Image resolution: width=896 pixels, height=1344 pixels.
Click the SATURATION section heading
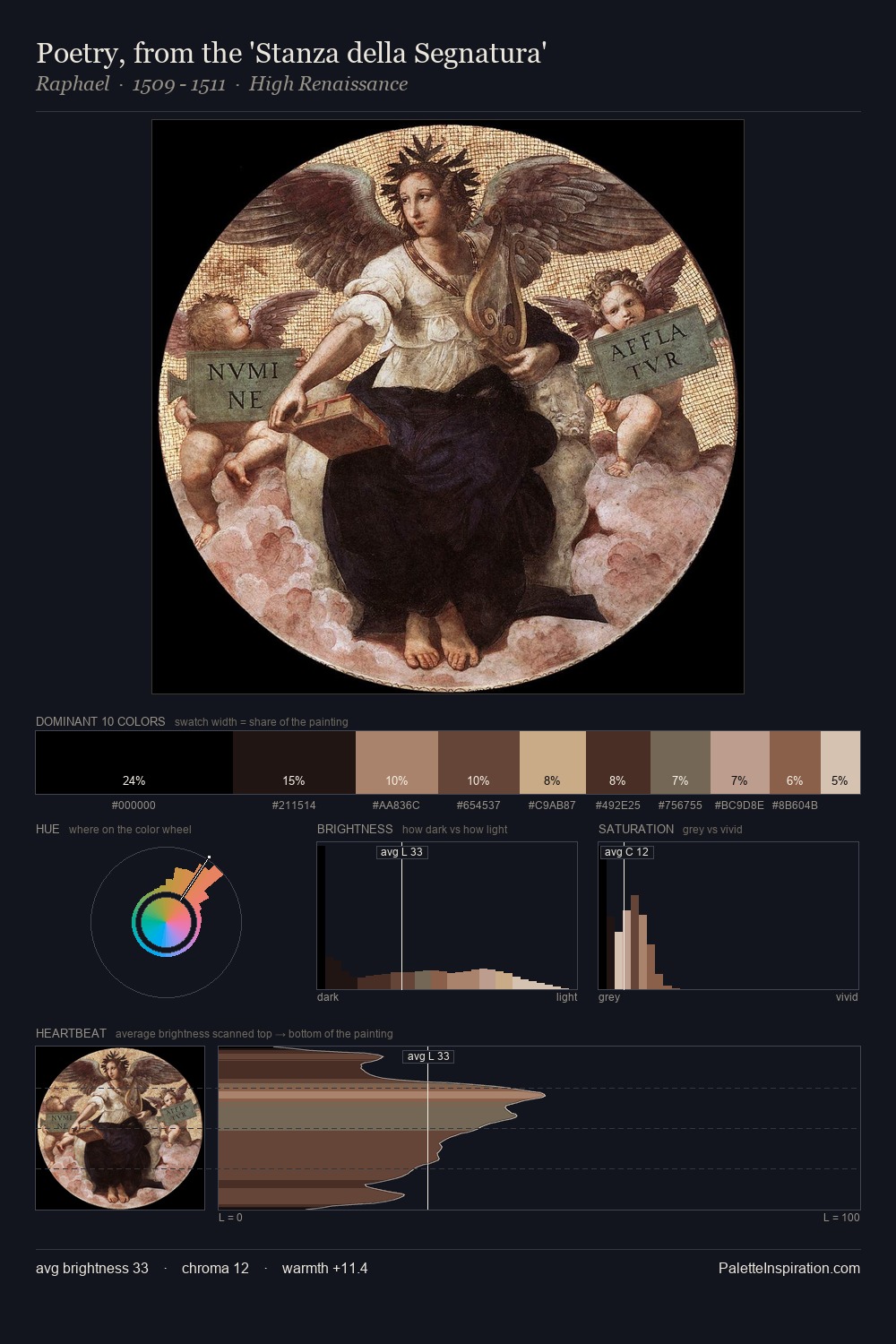pyautogui.click(x=636, y=829)
